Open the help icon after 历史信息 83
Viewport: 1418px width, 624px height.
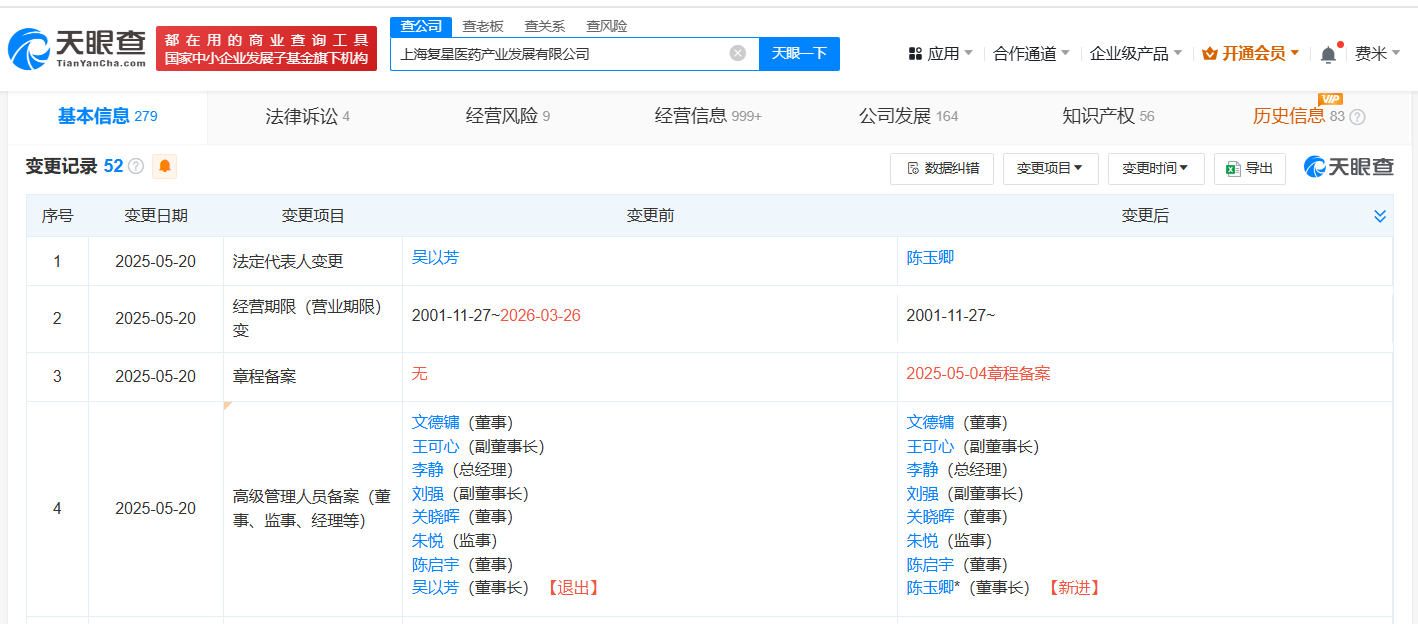point(1358,117)
